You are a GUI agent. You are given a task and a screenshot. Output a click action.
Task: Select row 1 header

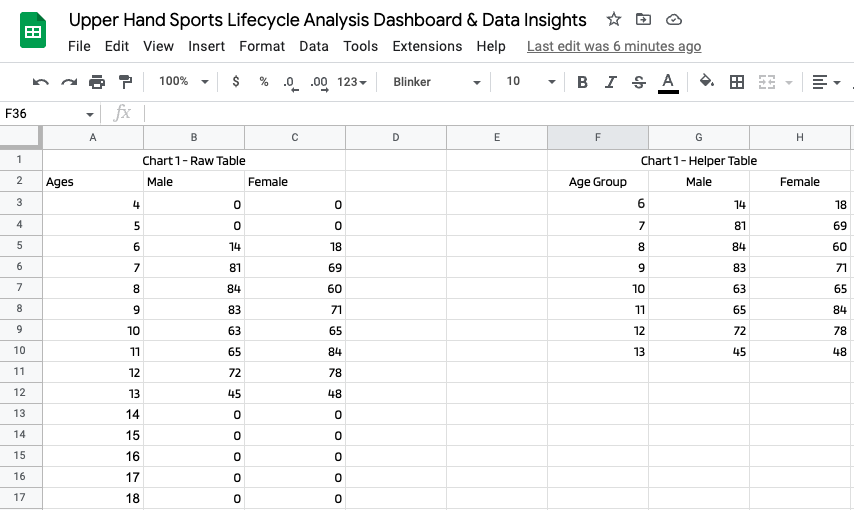[x=20, y=160]
